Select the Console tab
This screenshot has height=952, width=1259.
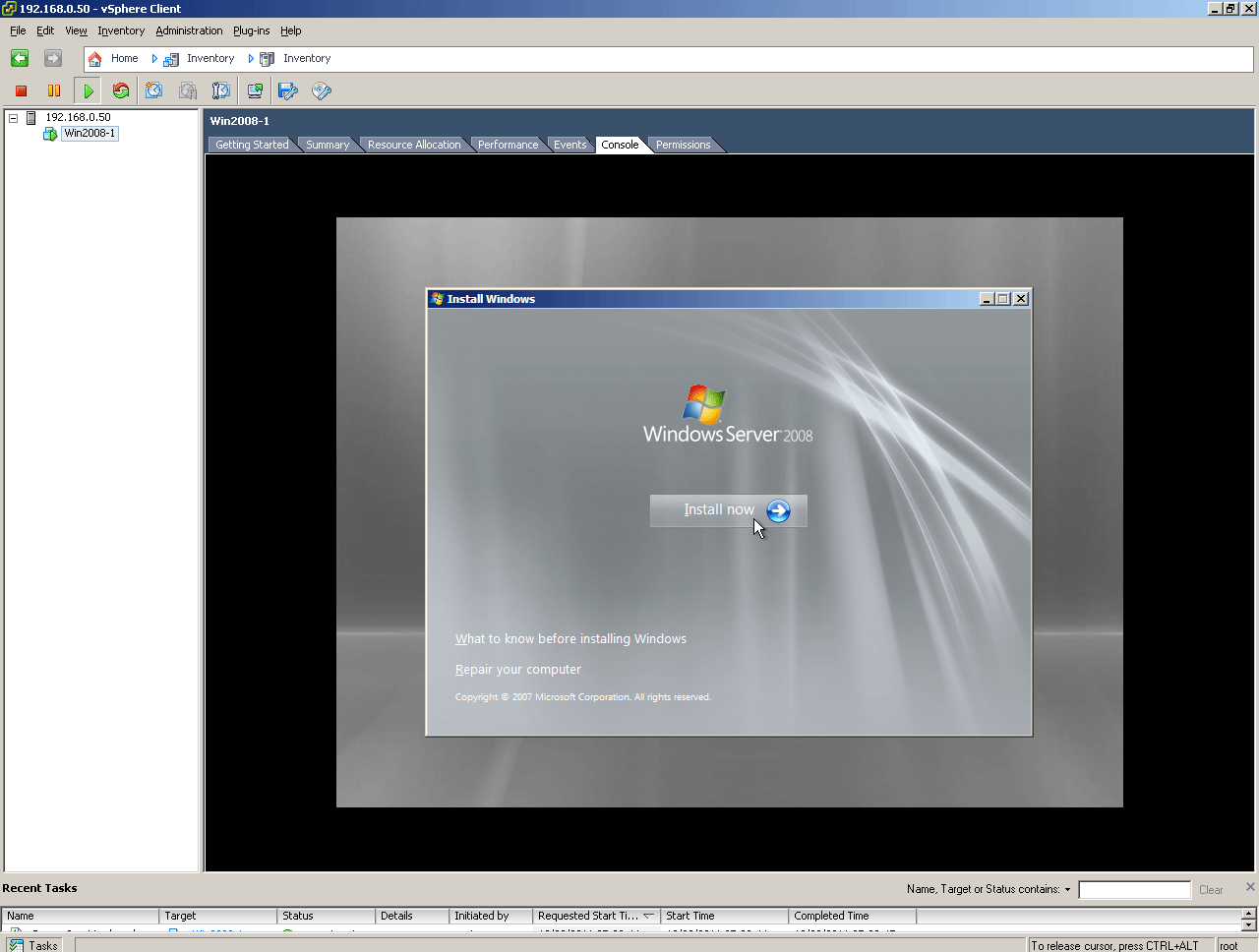[x=620, y=145]
